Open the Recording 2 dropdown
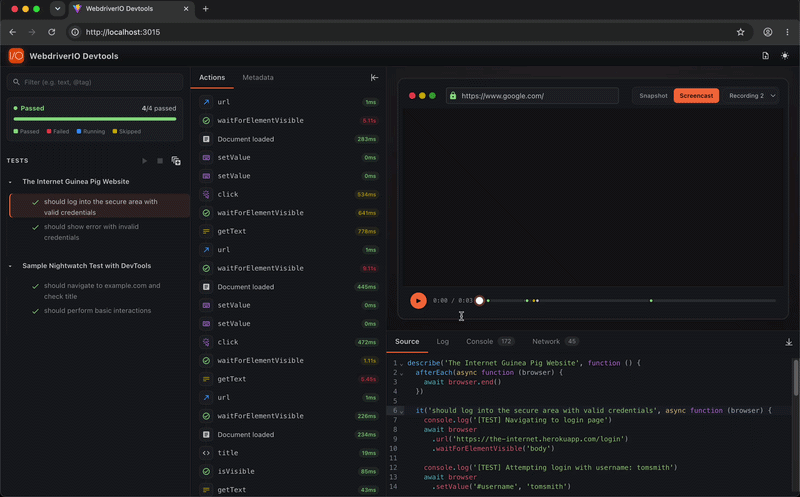Image resolution: width=800 pixels, height=497 pixels. tap(752, 95)
